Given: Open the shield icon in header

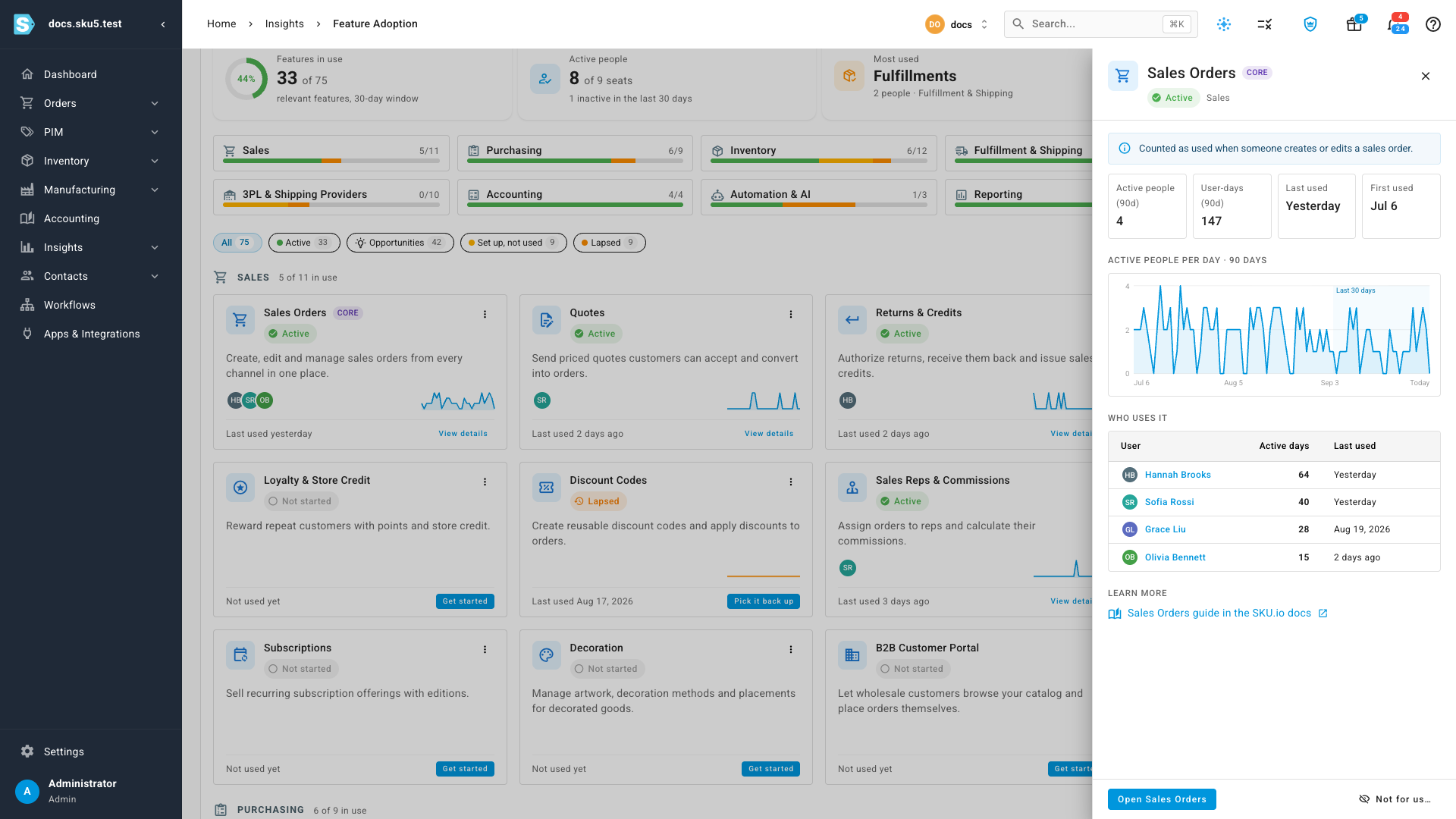Looking at the screenshot, I should coord(1310,24).
